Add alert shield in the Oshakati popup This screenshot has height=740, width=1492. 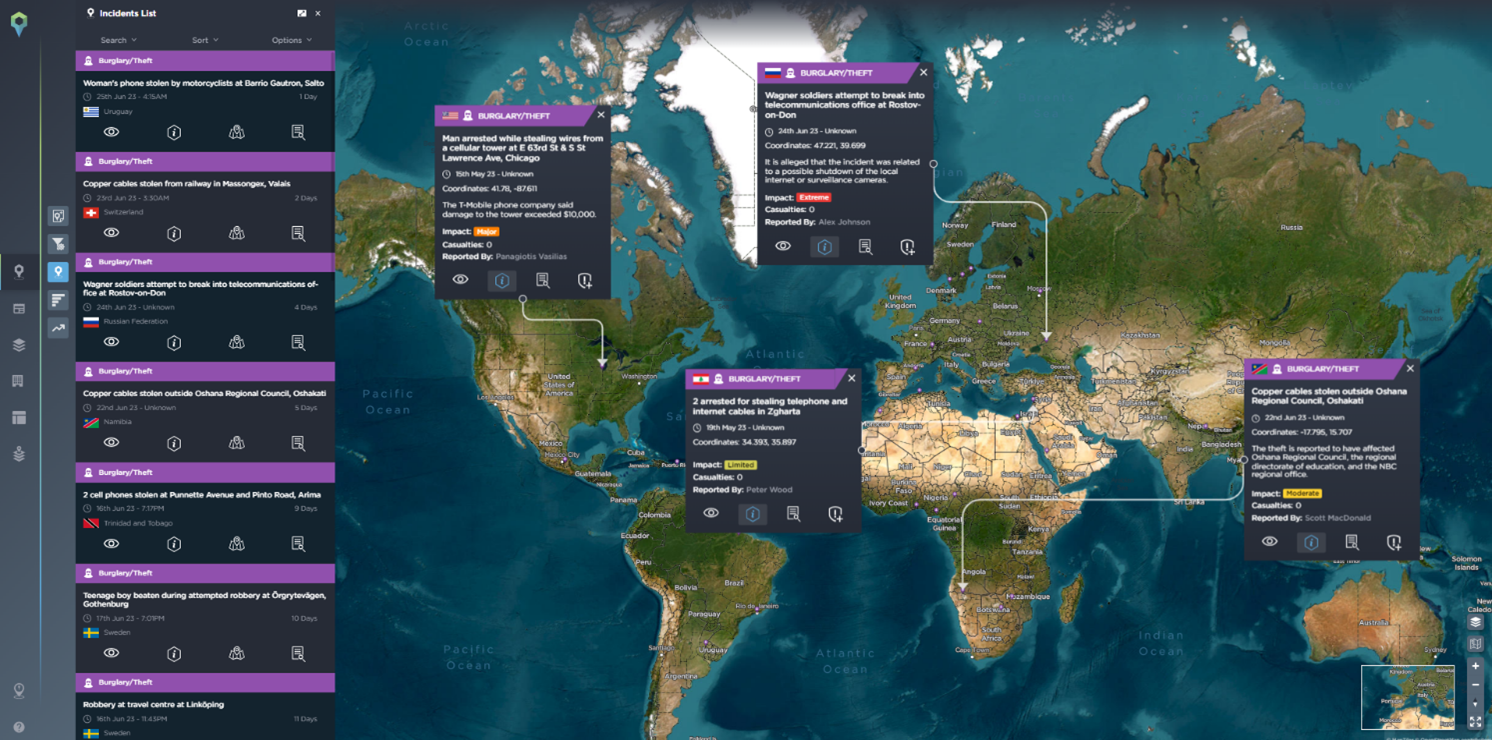point(1394,542)
